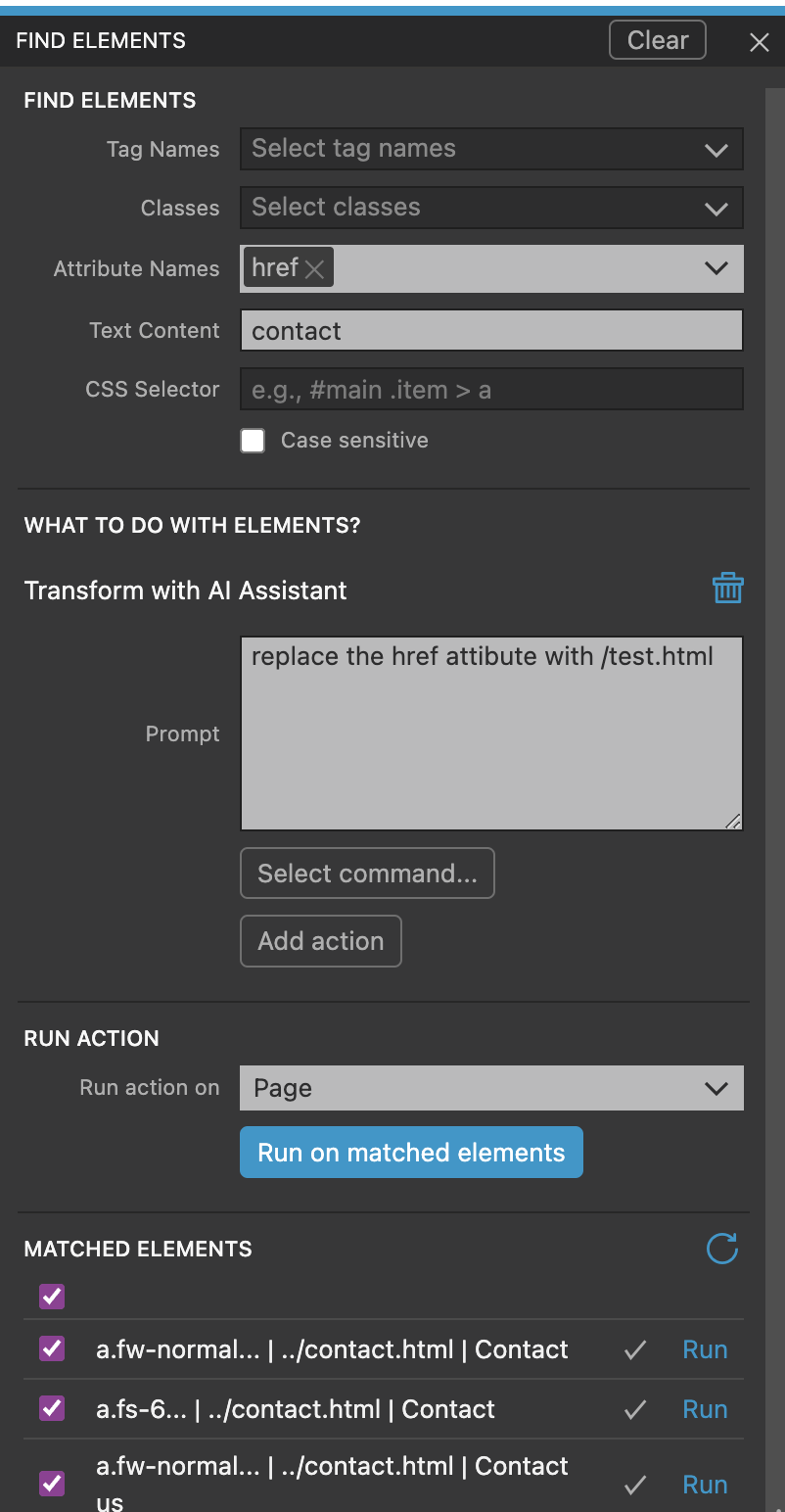Close the Find Elements panel
This screenshot has height=1512, width=785.
[x=759, y=42]
